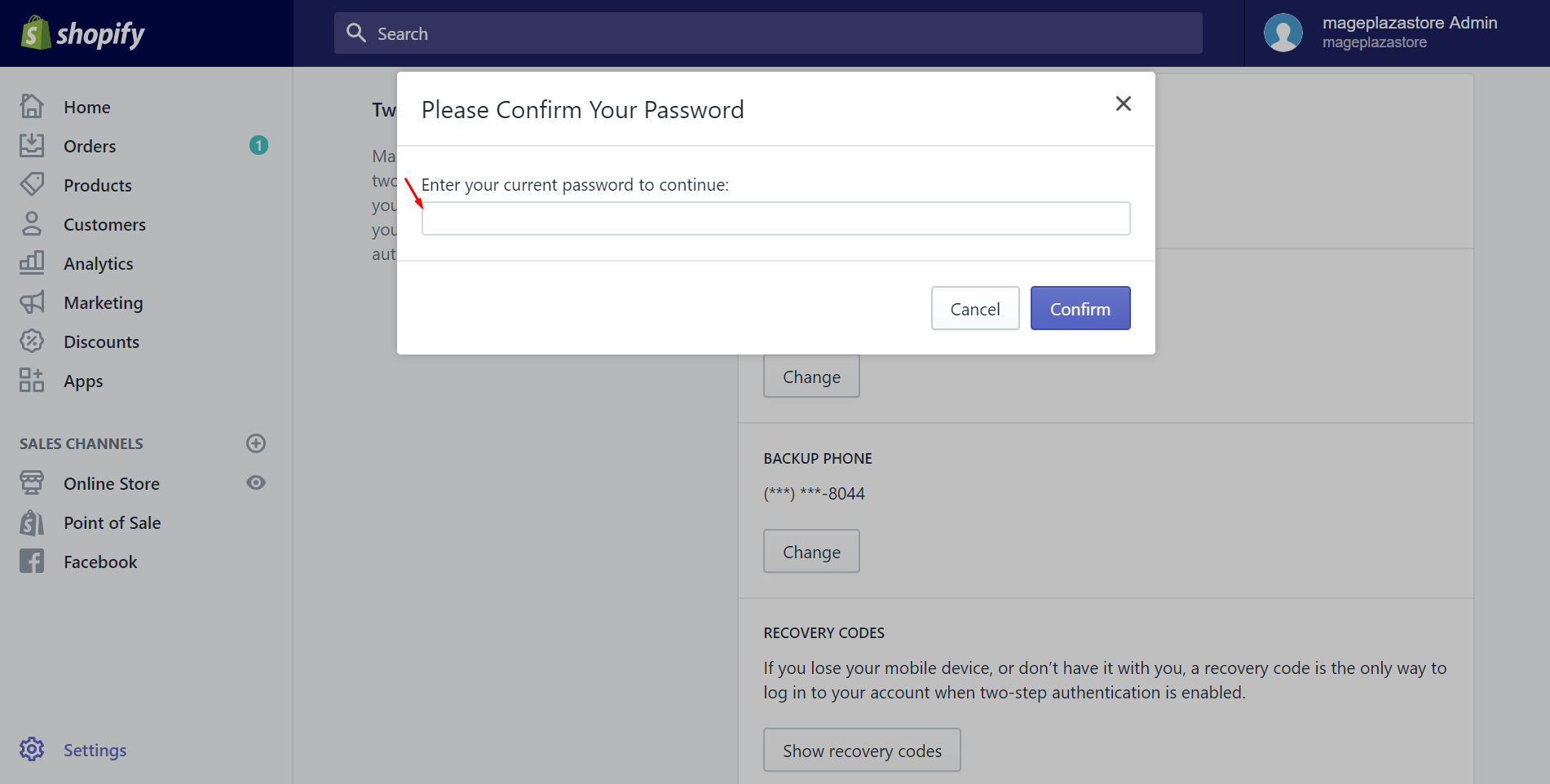The image size is (1550, 784).
Task: Click the Shopify logo
Action: coord(82,33)
